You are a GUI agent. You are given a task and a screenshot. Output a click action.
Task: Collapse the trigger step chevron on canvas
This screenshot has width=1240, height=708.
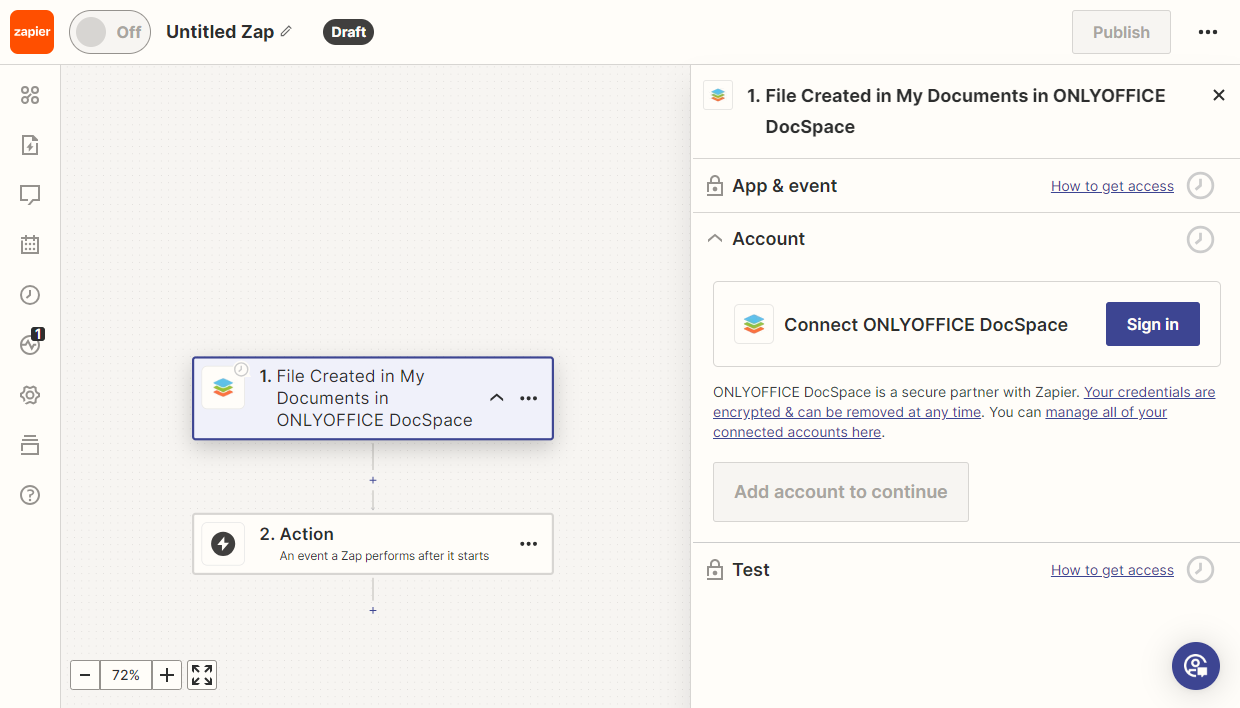(x=496, y=398)
